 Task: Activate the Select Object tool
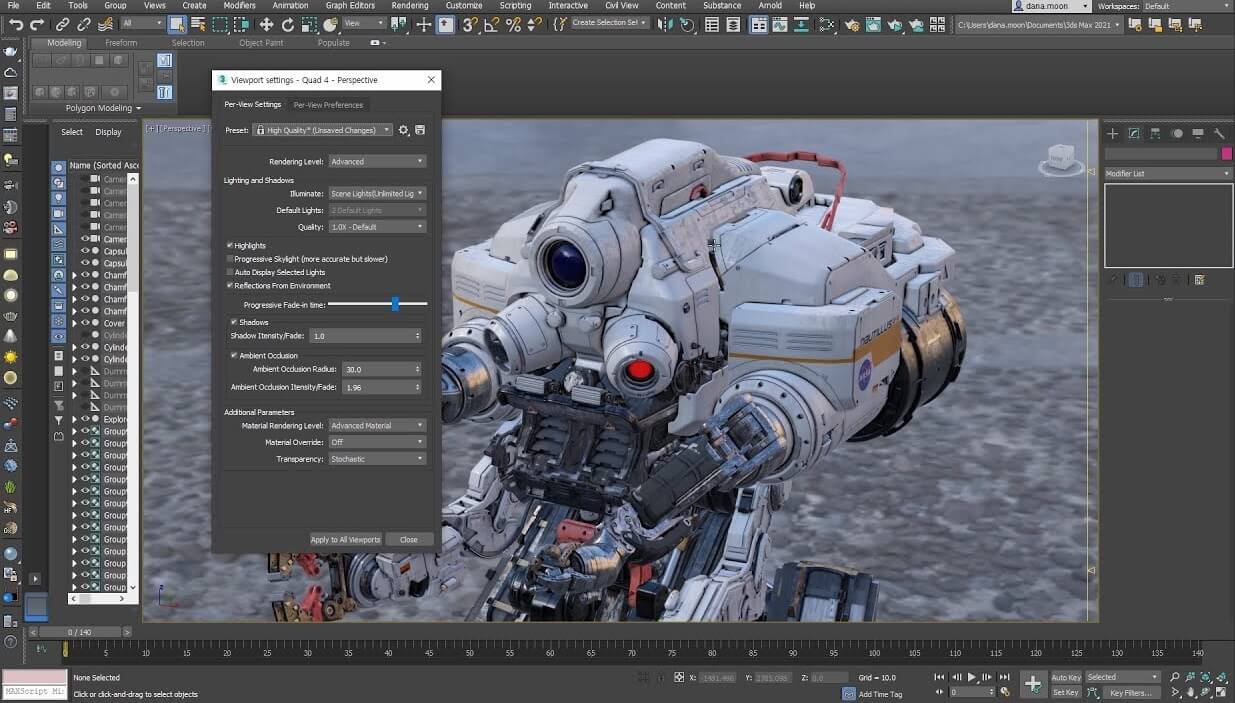(x=177, y=24)
